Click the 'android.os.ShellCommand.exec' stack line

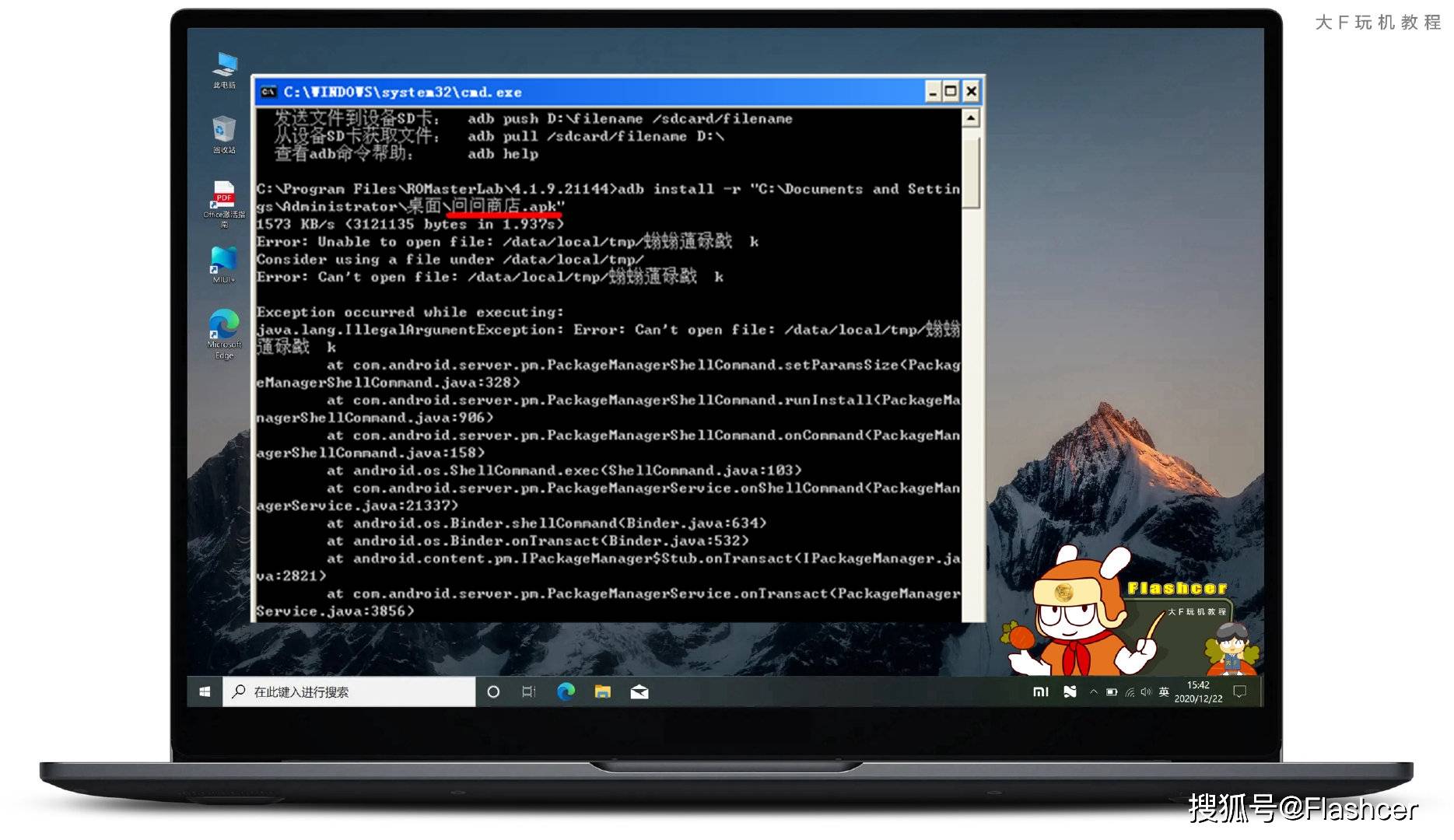pos(564,470)
